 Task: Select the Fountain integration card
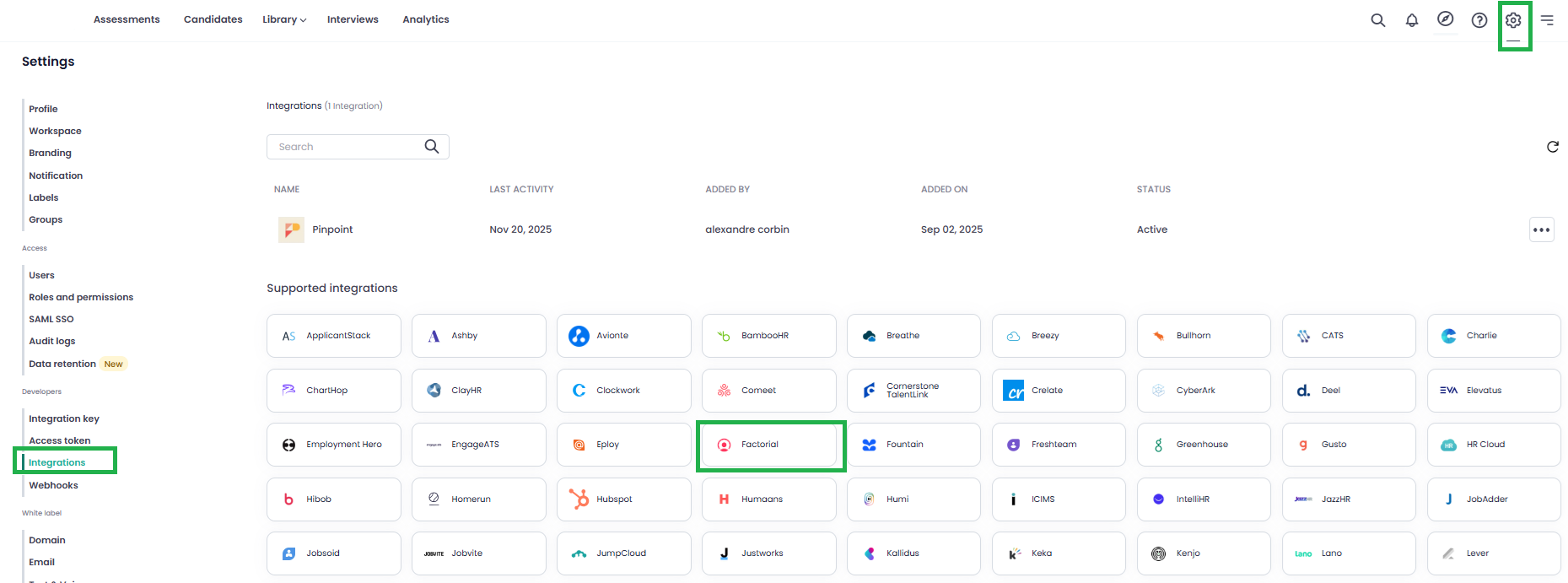click(x=913, y=445)
